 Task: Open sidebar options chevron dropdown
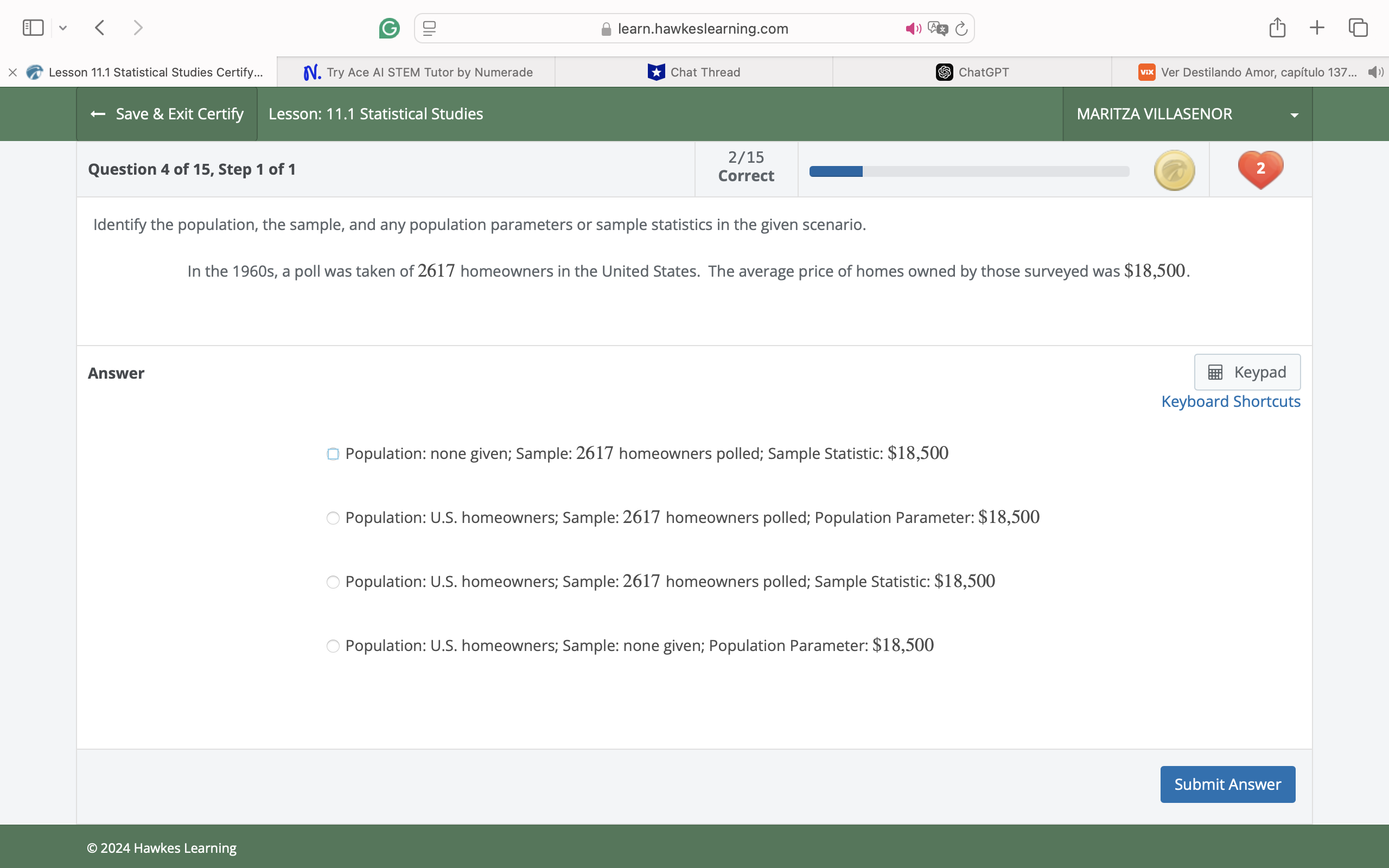pyautogui.click(x=63, y=28)
